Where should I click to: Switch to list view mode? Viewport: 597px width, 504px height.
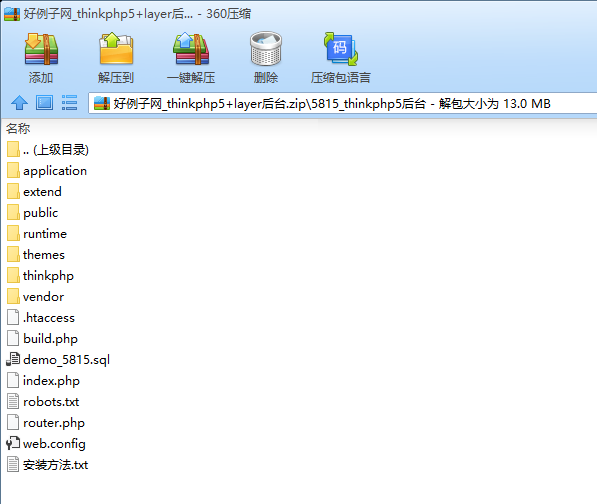pyautogui.click(x=69, y=103)
